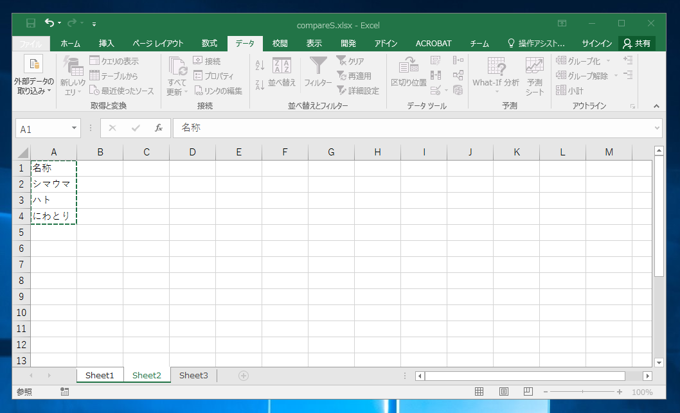
Task: Click the サインイン sign-in link
Action: [x=597, y=43]
